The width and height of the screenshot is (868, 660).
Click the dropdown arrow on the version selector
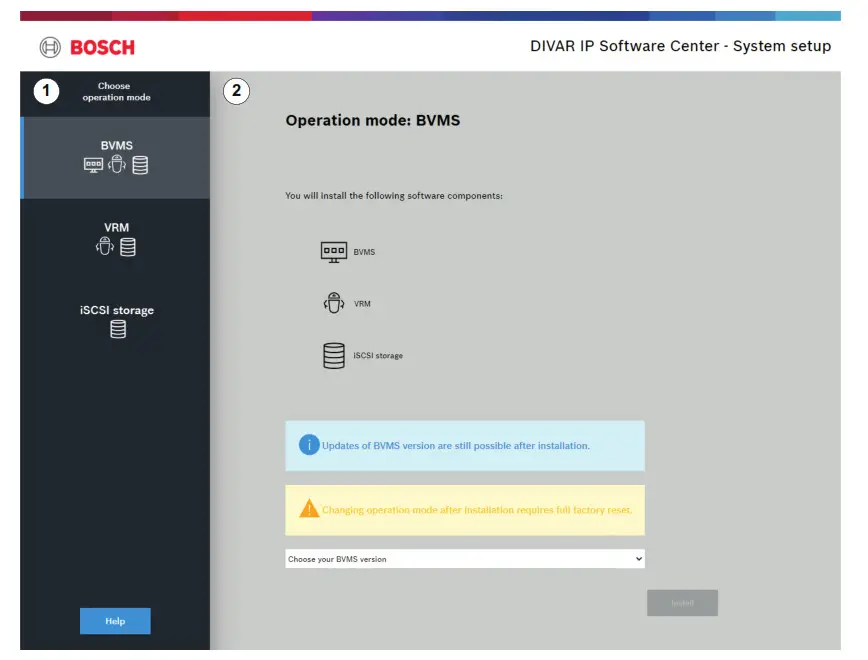pos(637,559)
